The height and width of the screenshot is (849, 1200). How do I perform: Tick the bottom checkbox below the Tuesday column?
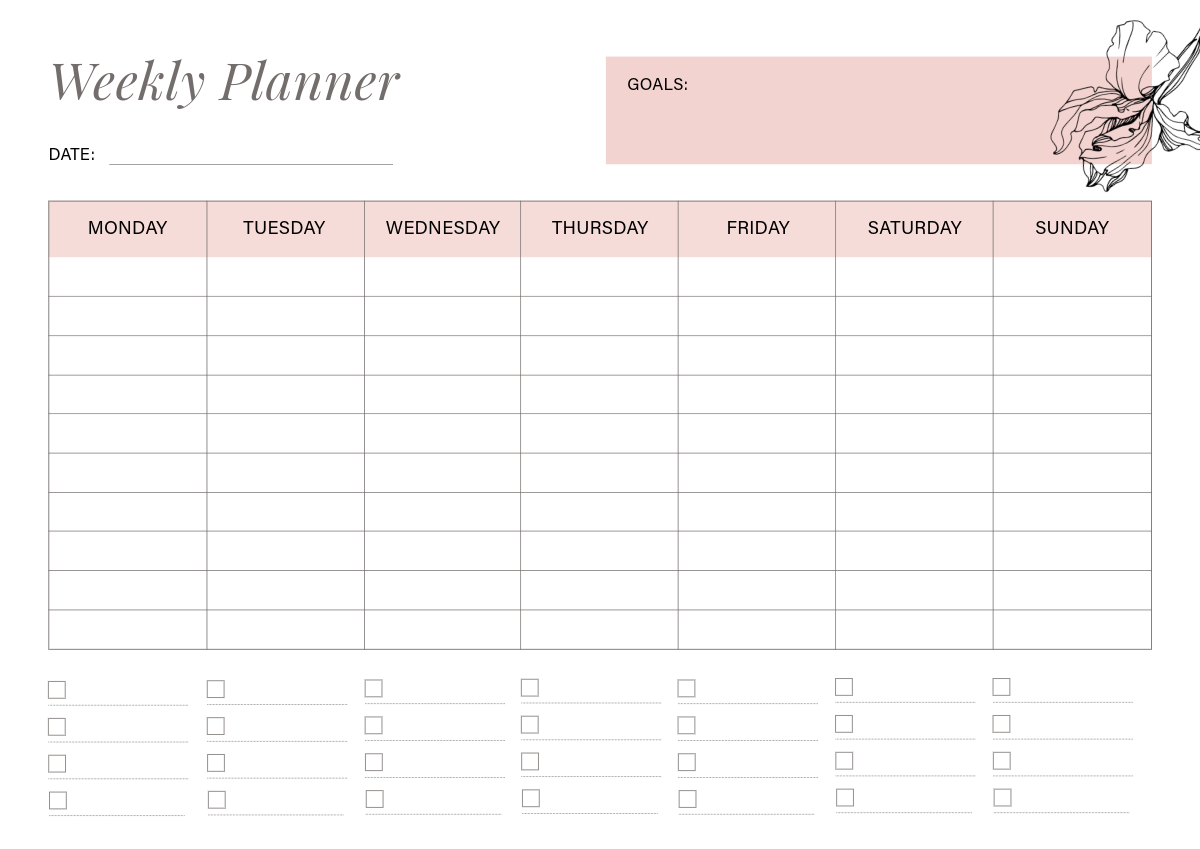[216, 800]
